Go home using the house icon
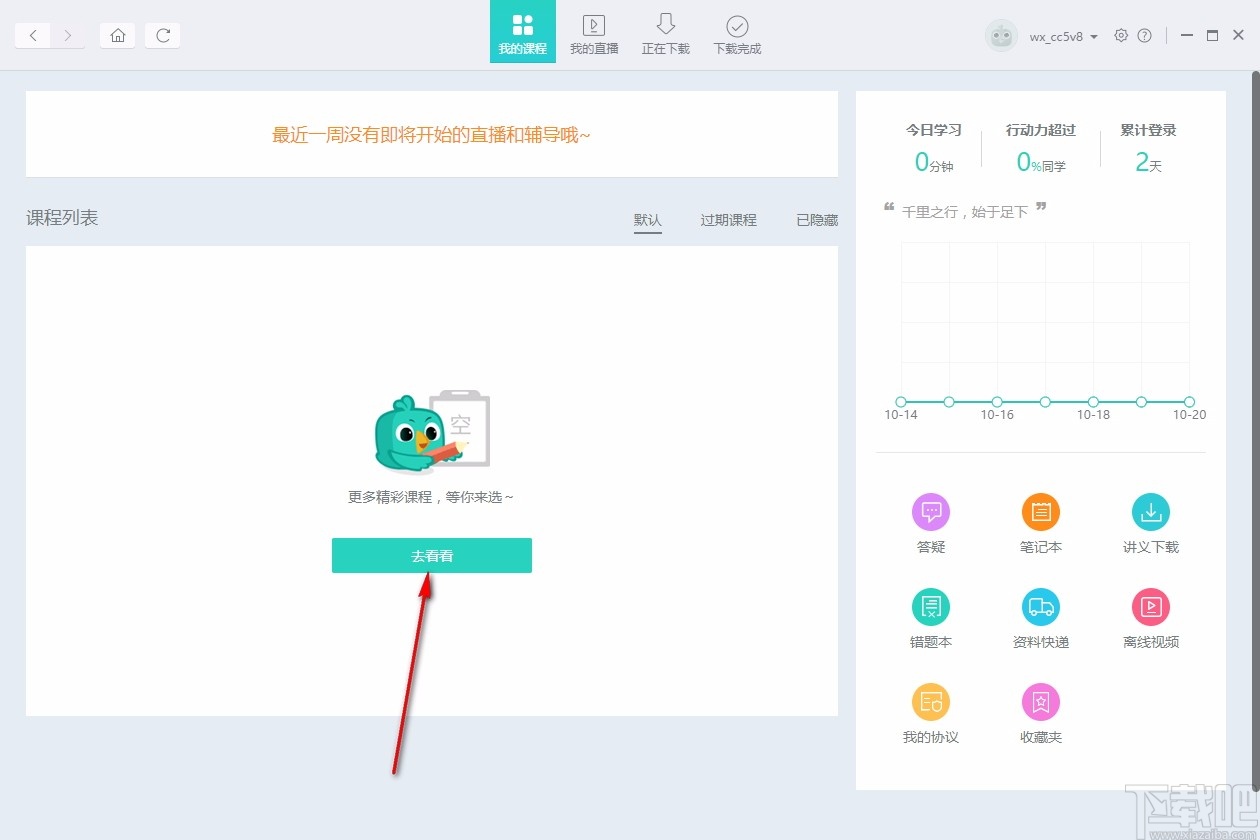Viewport: 1260px width, 840px height. 117,35
